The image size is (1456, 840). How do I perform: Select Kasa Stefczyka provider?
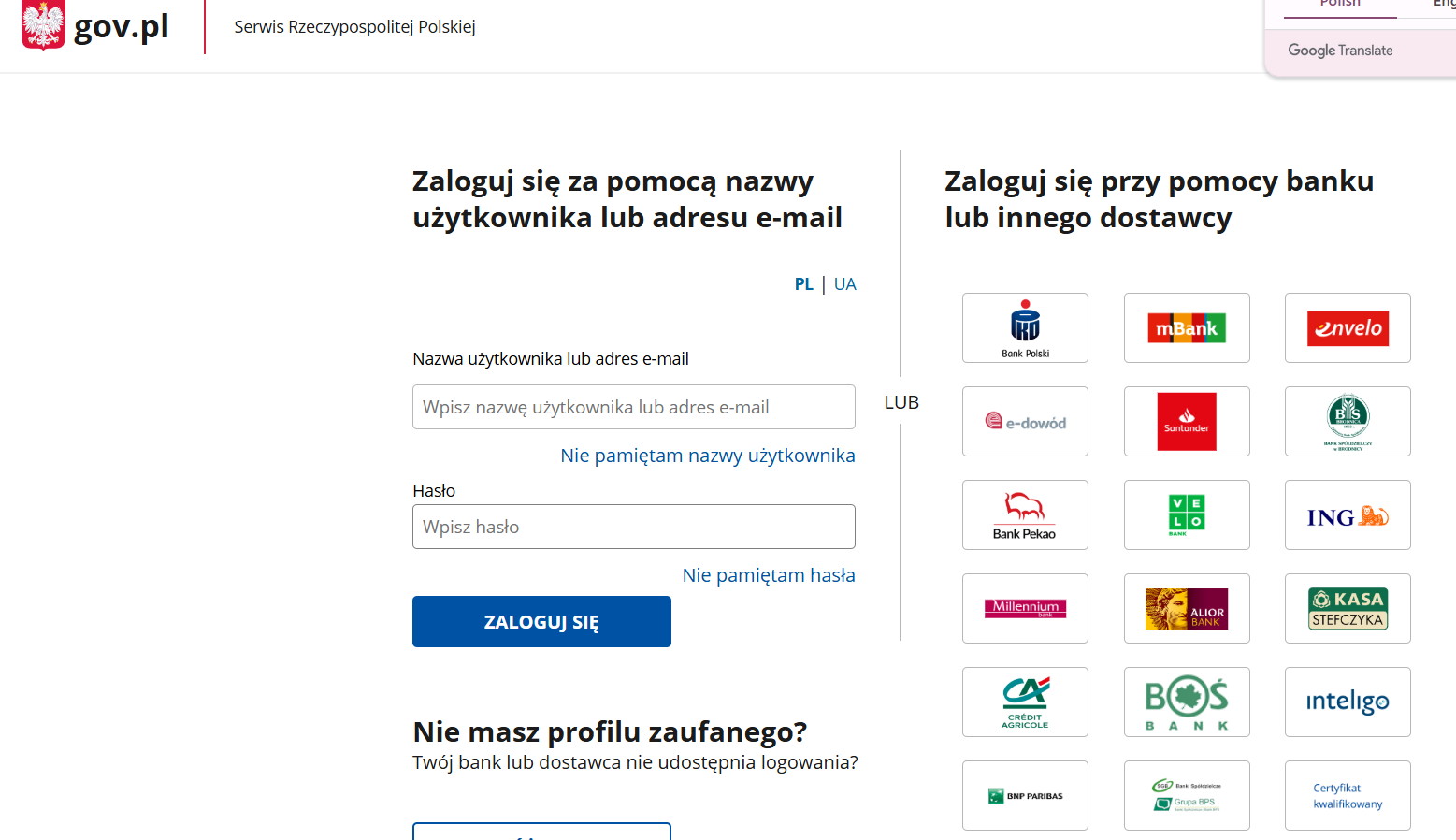click(1348, 608)
